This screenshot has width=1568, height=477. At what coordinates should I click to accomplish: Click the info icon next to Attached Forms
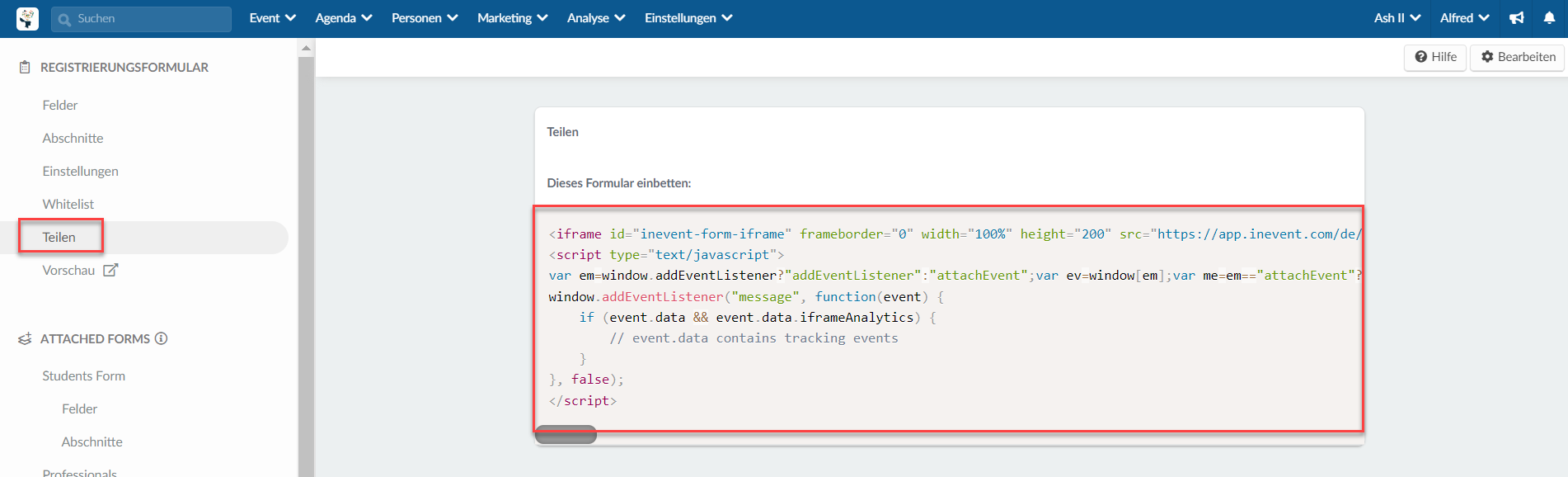(x=162, y=338)
